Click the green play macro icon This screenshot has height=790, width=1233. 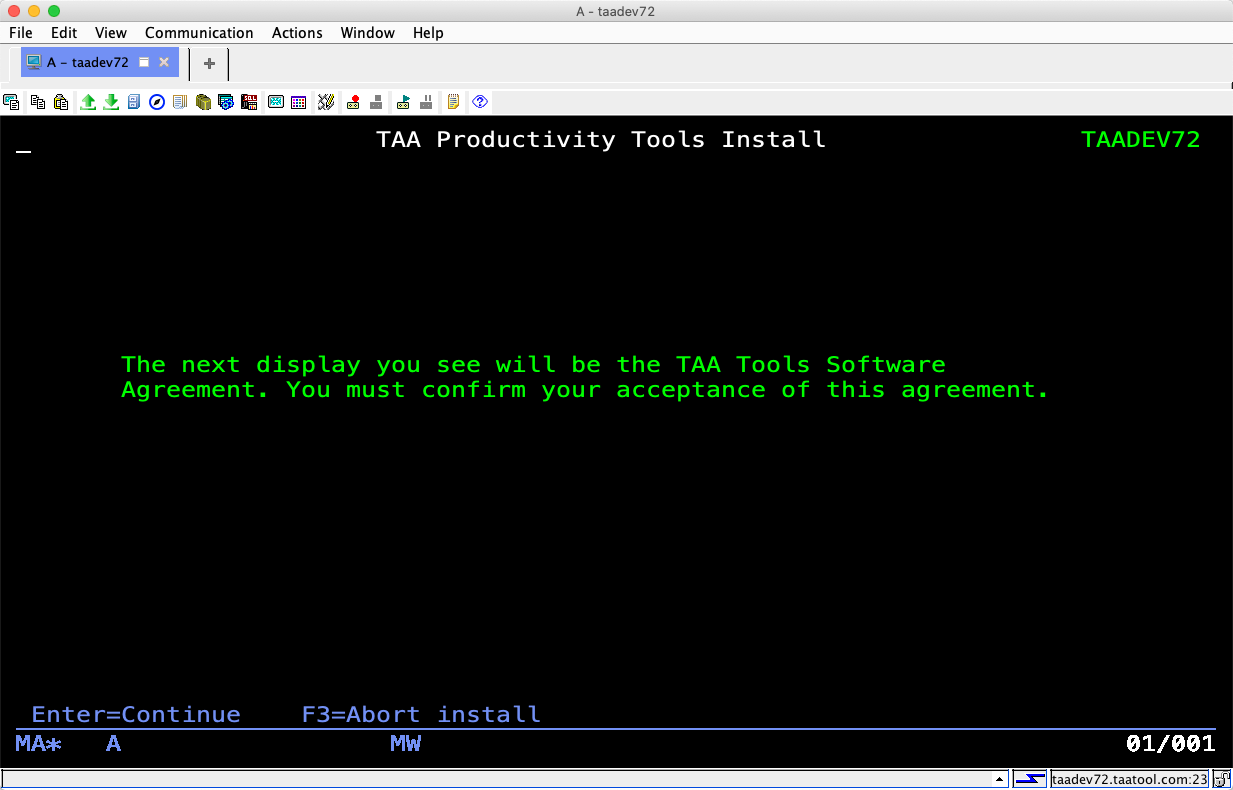[403, 102]
